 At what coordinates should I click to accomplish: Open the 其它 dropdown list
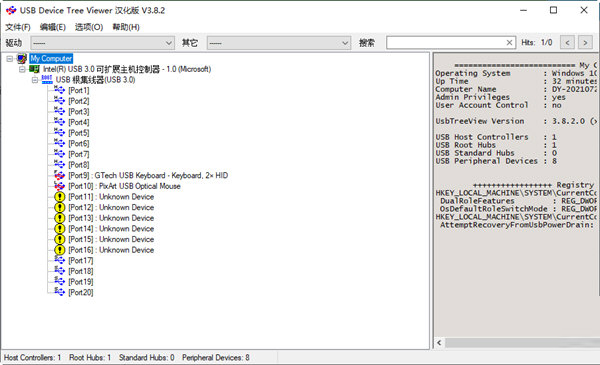(279, 43)
